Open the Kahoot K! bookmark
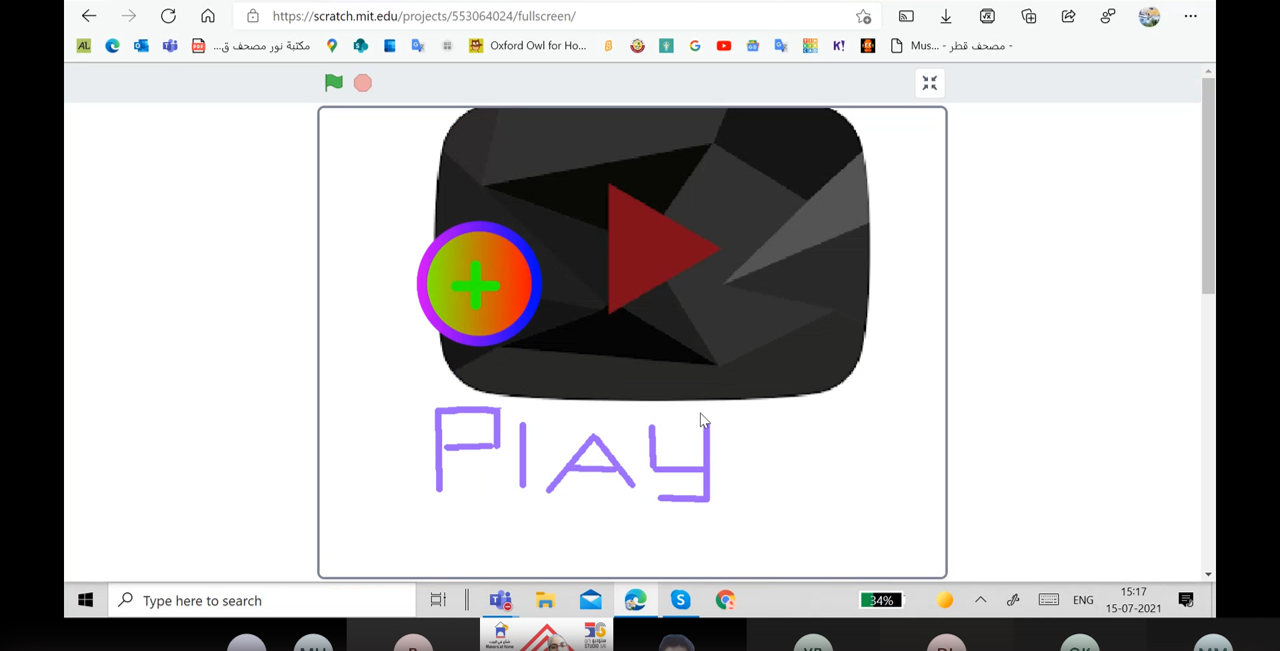This screenshot has height=651, width=1280. 839,46
